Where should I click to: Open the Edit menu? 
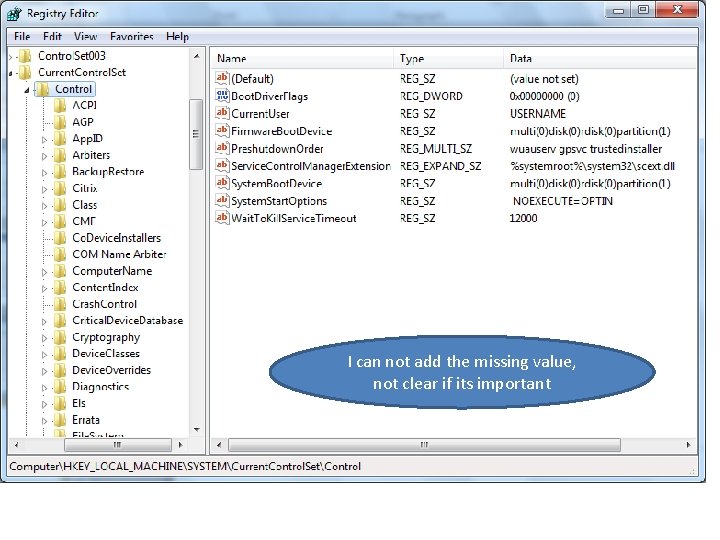coord(52,36)
